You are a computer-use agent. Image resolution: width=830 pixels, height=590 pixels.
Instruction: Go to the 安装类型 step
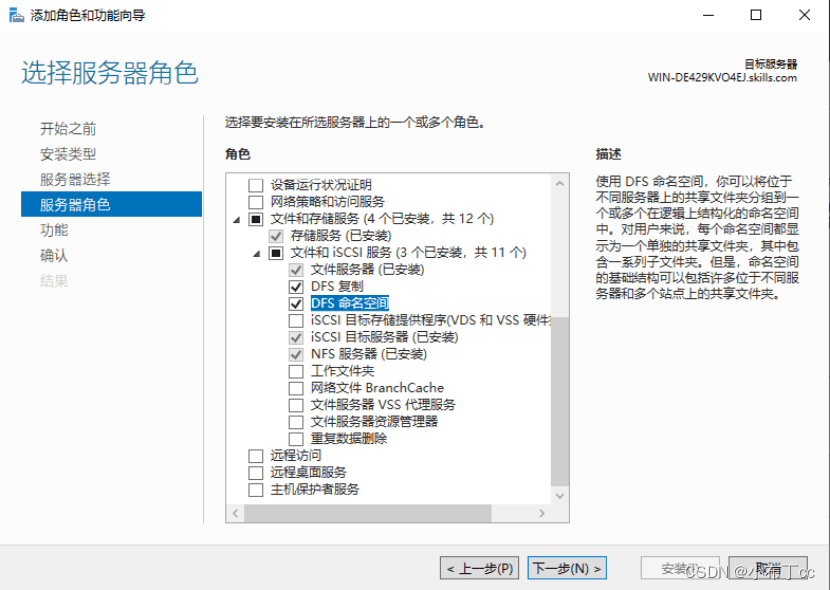[x=68, y=154]
